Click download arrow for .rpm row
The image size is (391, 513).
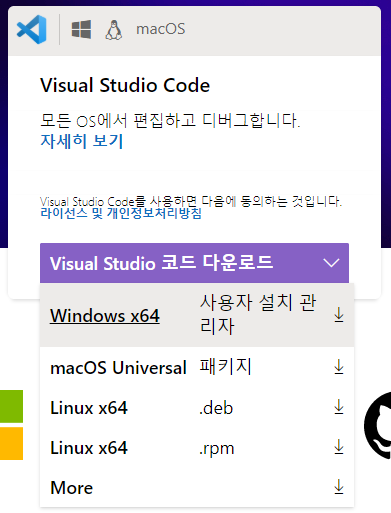[x=339, y=447]
